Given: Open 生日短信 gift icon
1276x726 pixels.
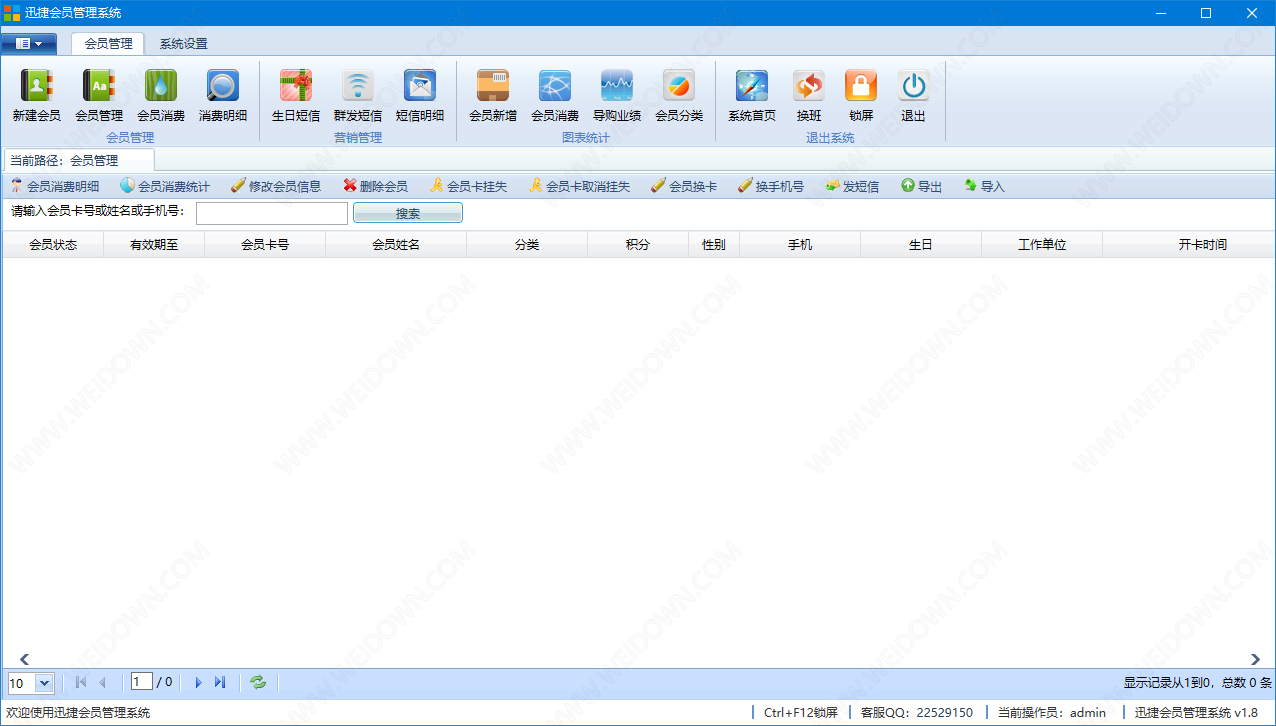Looking at the screenshot, I should pyautogui.click(x=296, y=96).
